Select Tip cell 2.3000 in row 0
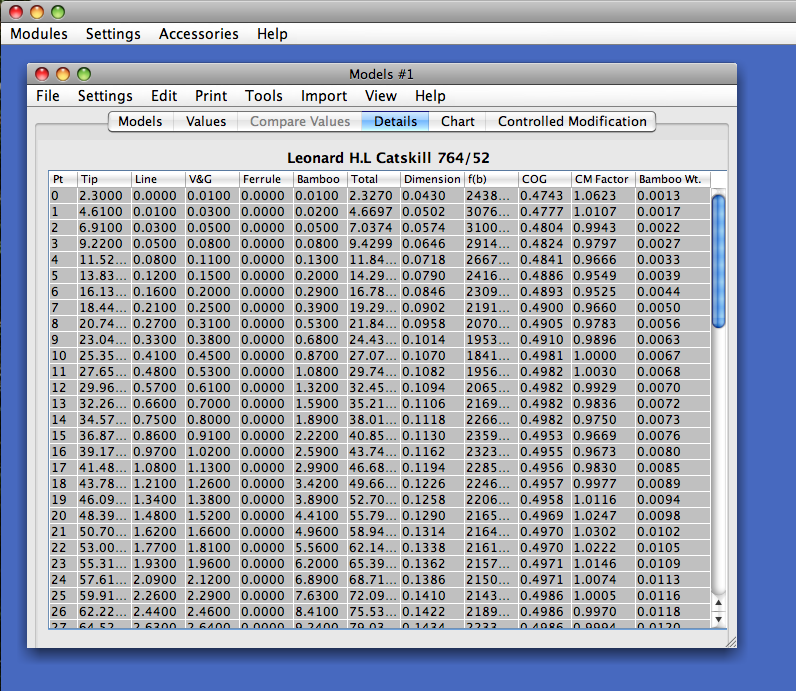 (x=104, y=195)
